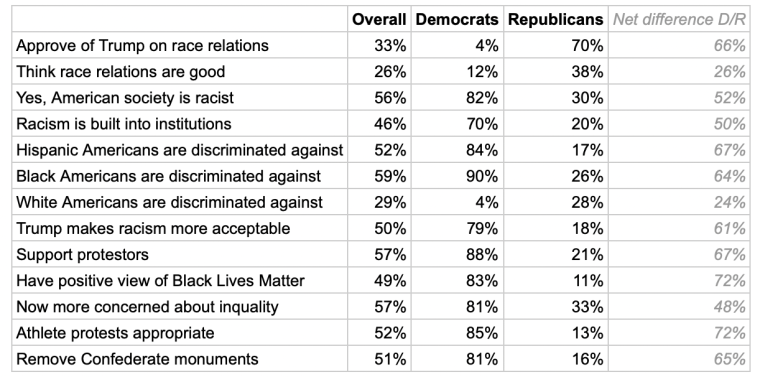Select 'Racism is built into institutions' cell
Image resolution: width=760 pixels, height=377 pixels.
[124, 124]
